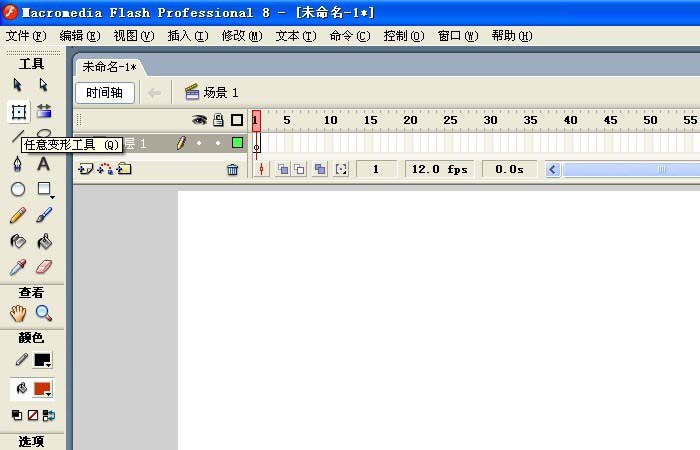This screenshot has width=700, height=450.
Task: Select the Brush tool
Action: coord(44,216)
